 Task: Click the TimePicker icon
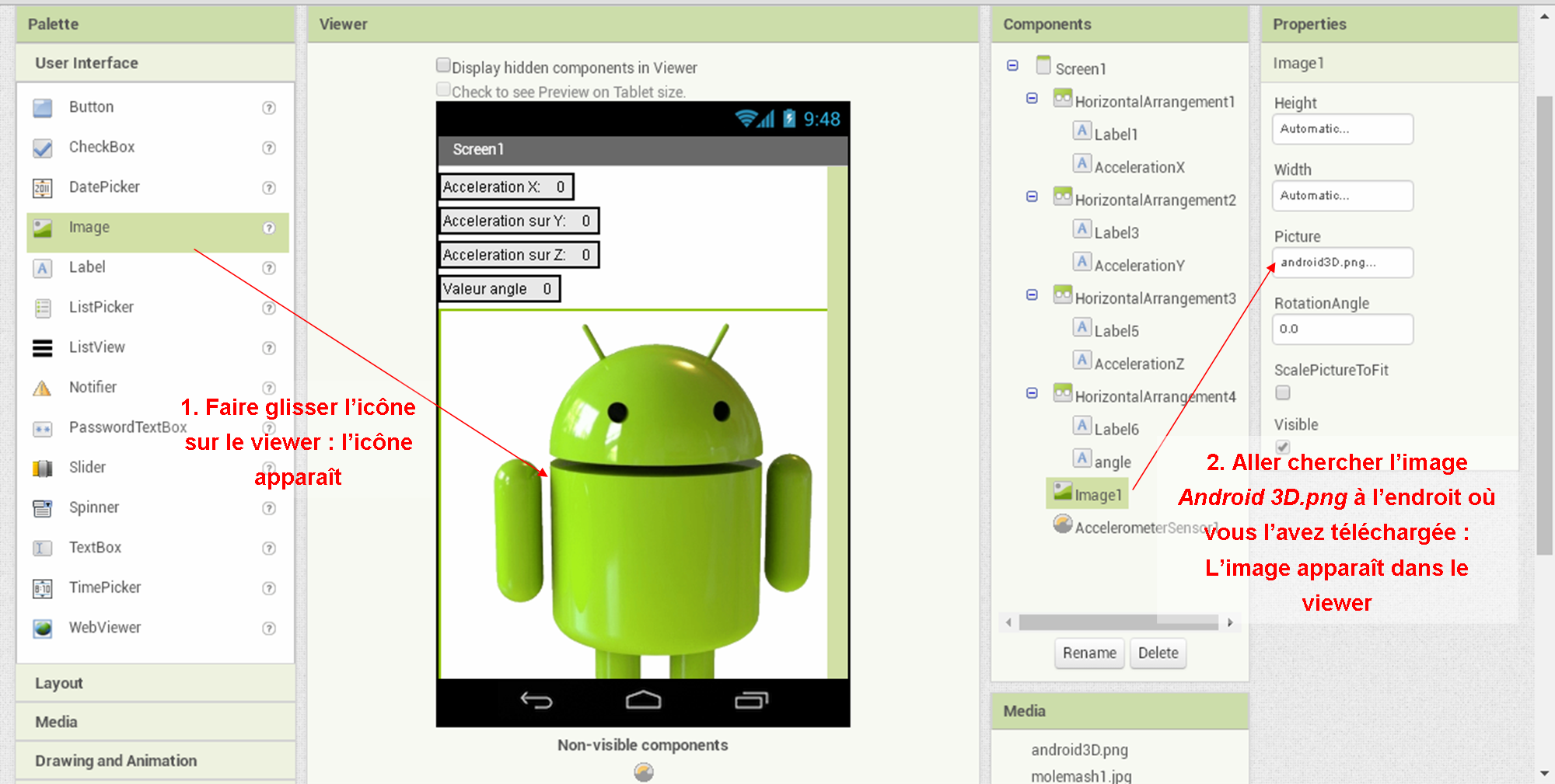(43, 588)
